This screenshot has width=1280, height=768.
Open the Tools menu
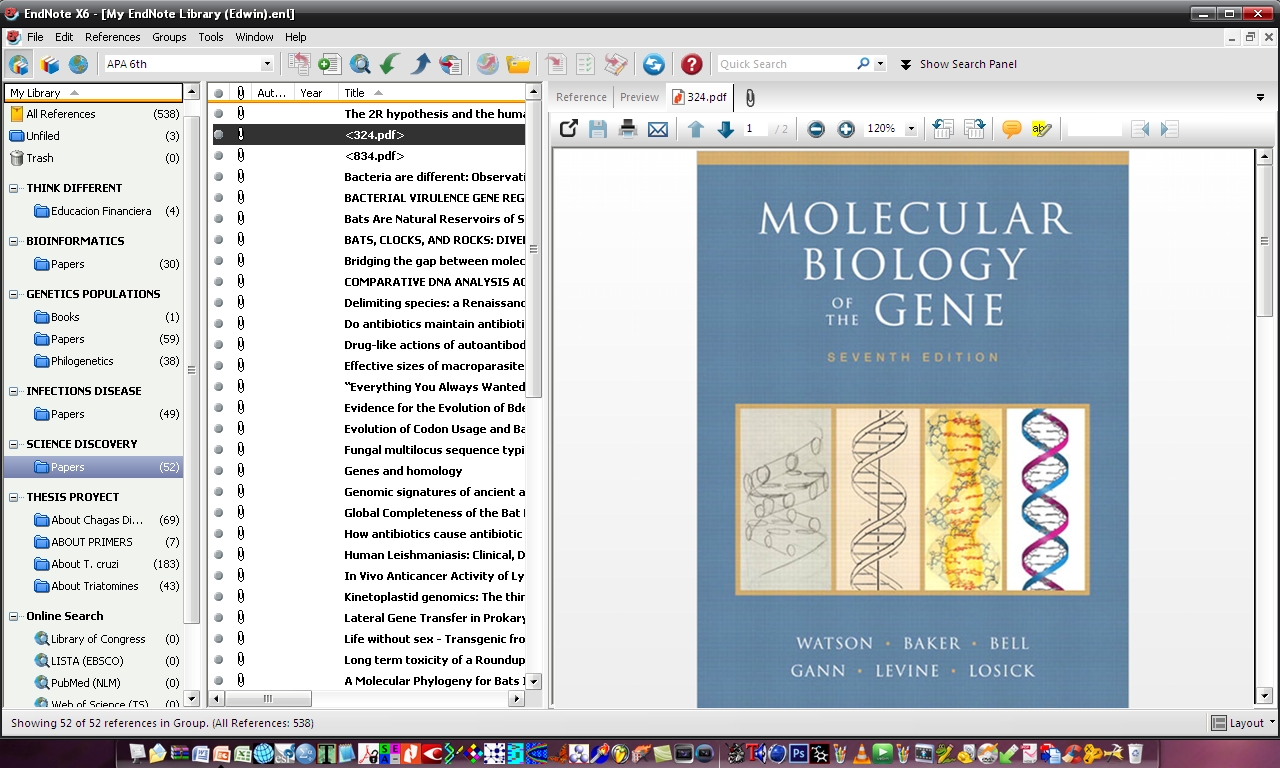[x=211, y=37]
